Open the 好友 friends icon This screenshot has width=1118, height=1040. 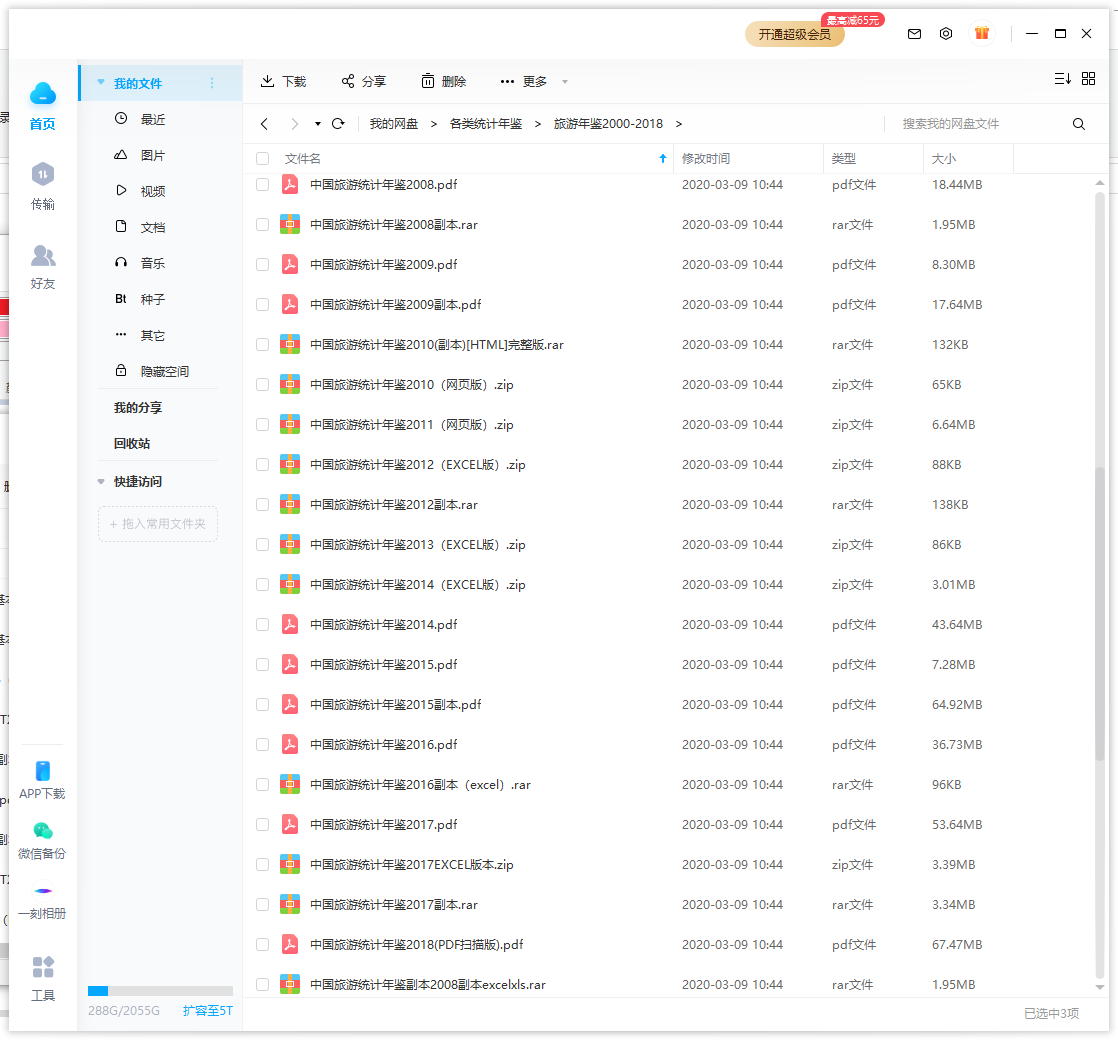click(43, 255)
